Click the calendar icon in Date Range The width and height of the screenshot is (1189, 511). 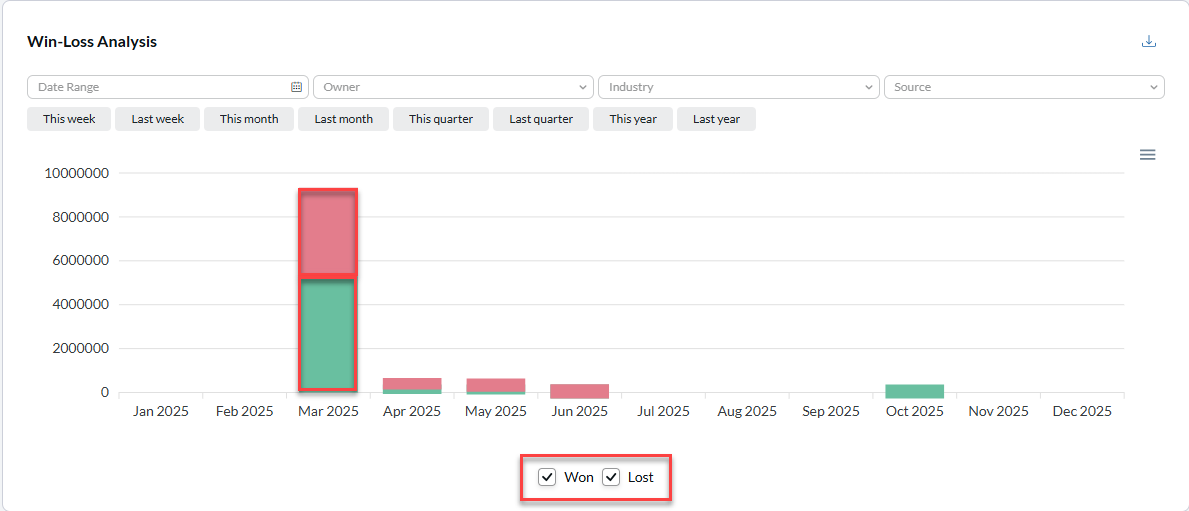[296, 87]
